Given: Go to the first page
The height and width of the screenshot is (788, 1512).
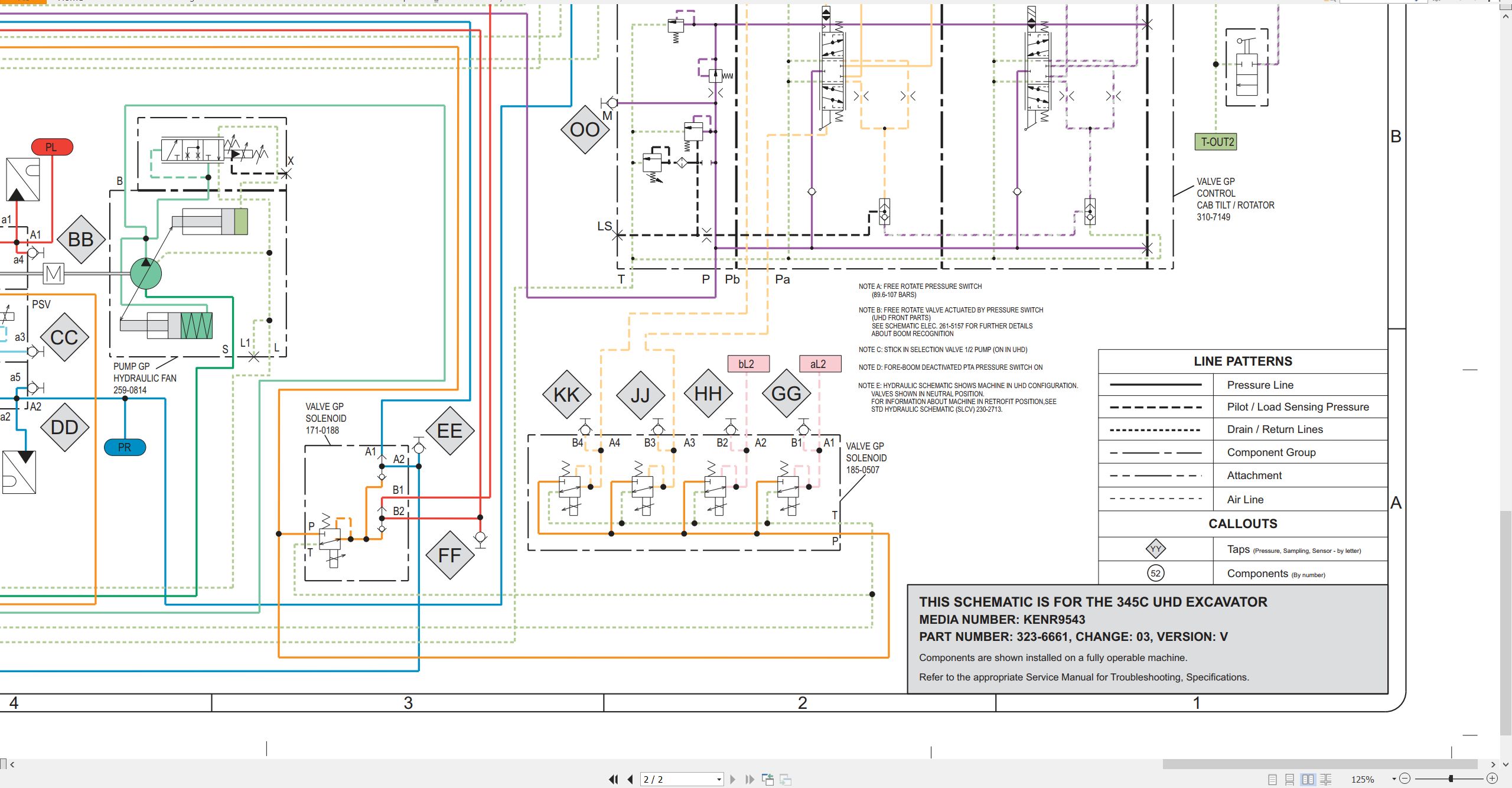Looking at the screenshot, I should tap(614, 780).
